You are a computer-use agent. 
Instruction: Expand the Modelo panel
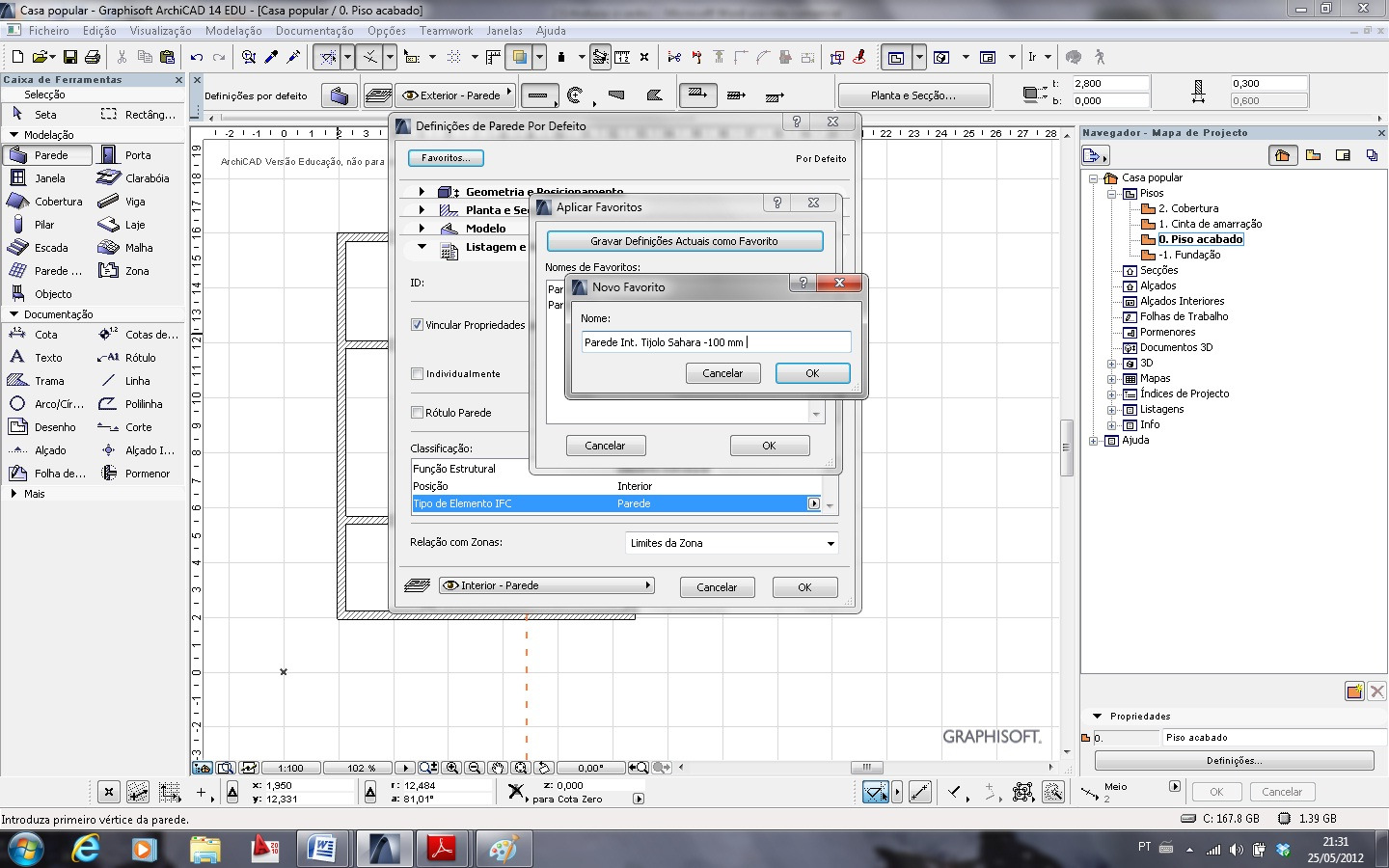coord(422,229)
